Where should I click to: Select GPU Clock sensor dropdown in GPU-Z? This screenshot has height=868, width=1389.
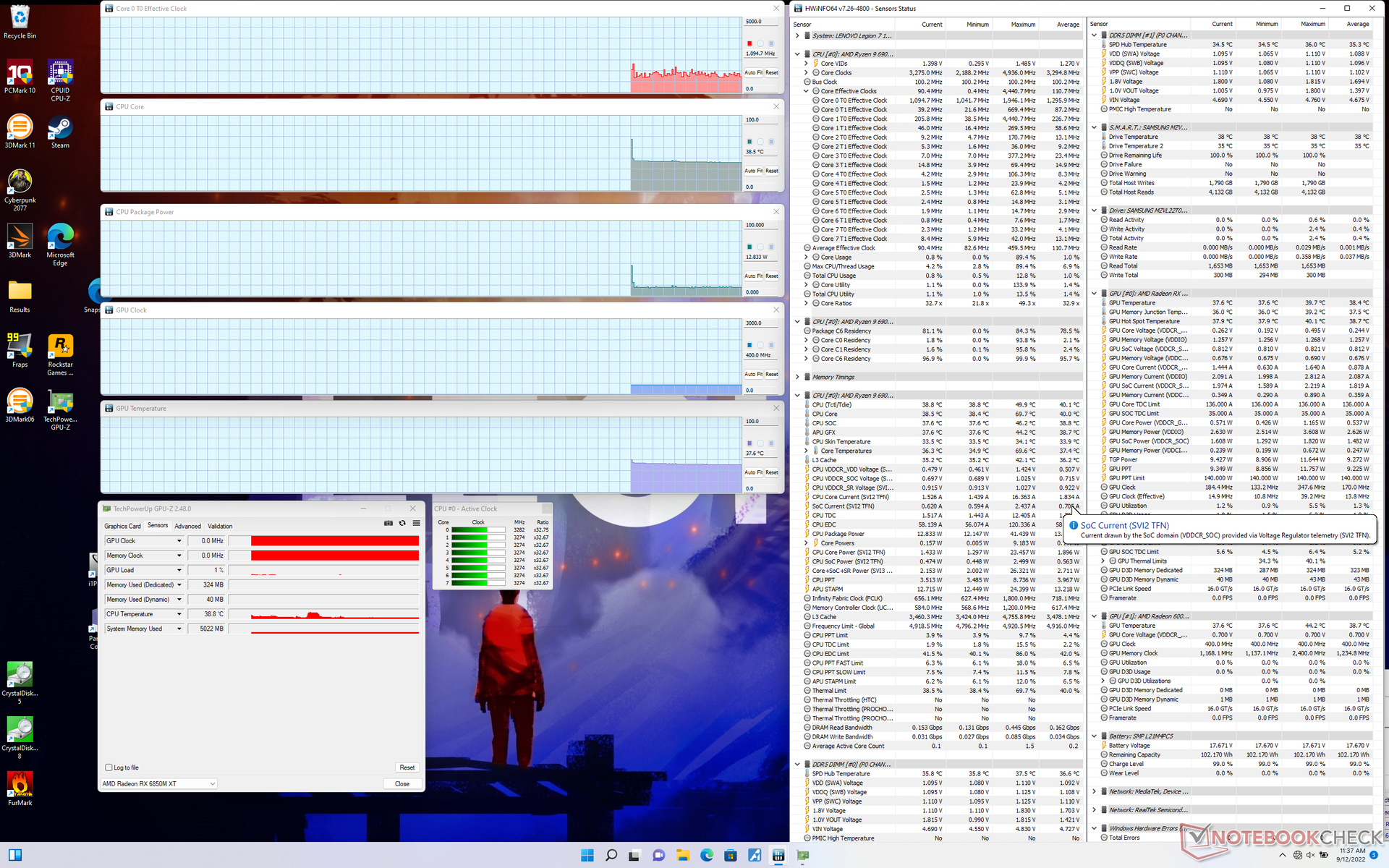[x=144, y=541]
